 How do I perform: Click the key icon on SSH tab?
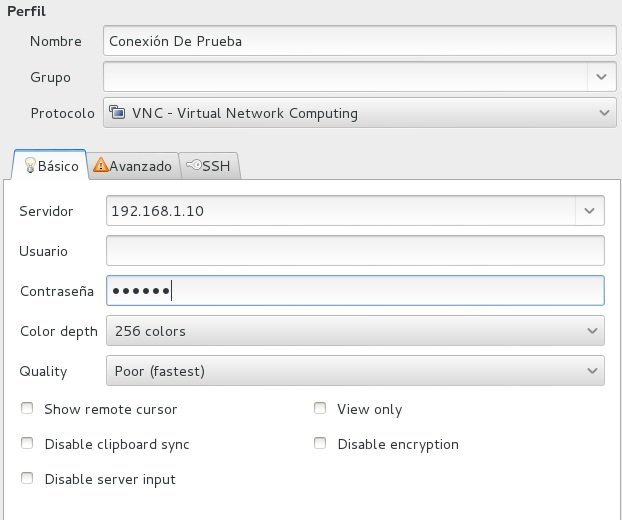[x=193, y=166]
